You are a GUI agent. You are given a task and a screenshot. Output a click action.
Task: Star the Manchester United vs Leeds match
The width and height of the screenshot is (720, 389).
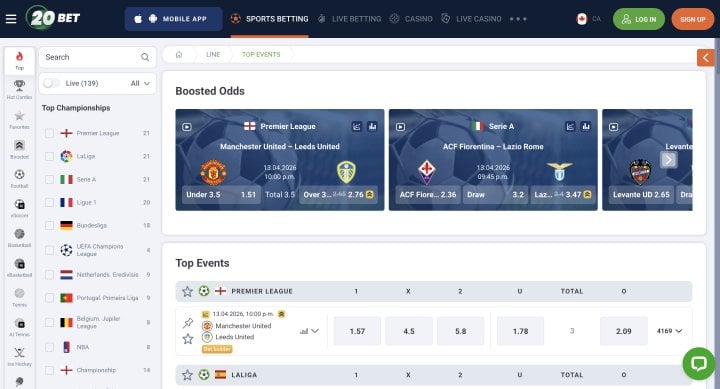tap(188, 339)
